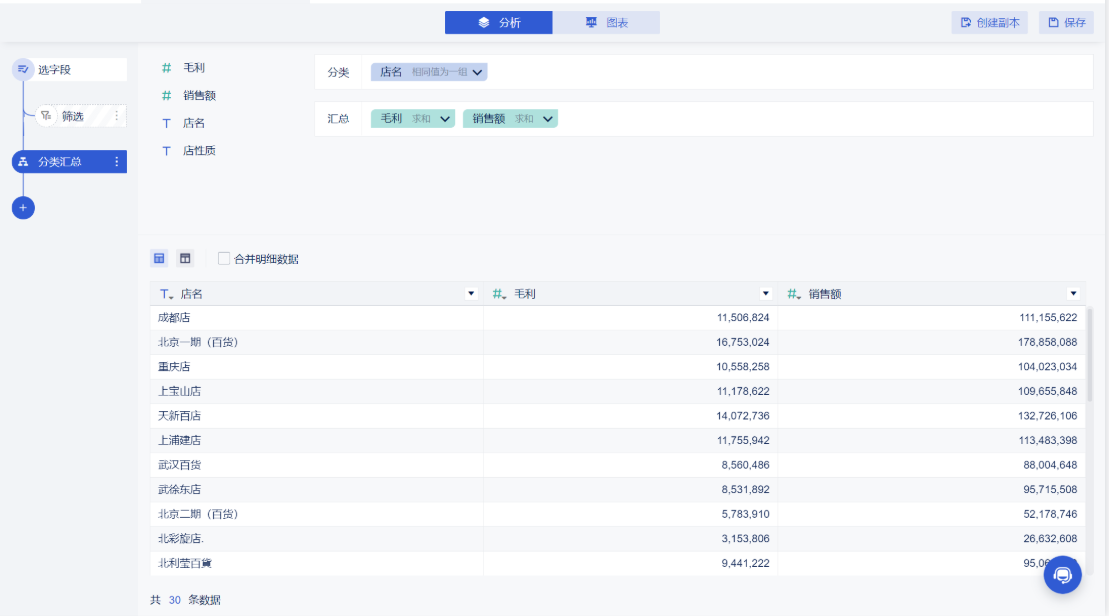Select the 成都店 row cell
1109x616 pixels.
point(316,318)
